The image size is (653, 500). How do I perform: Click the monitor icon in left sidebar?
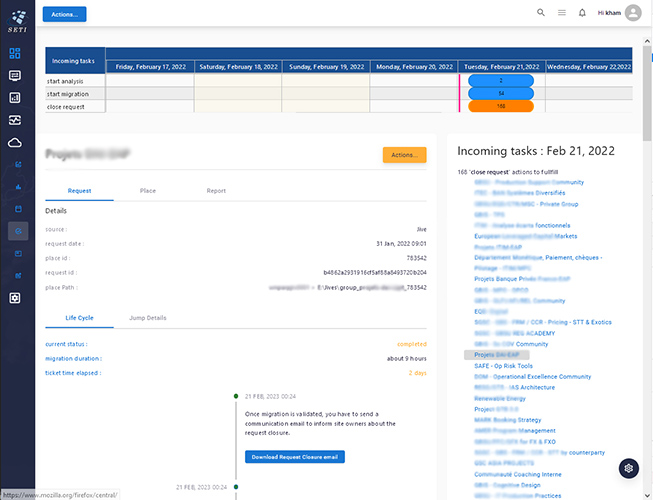15,75
